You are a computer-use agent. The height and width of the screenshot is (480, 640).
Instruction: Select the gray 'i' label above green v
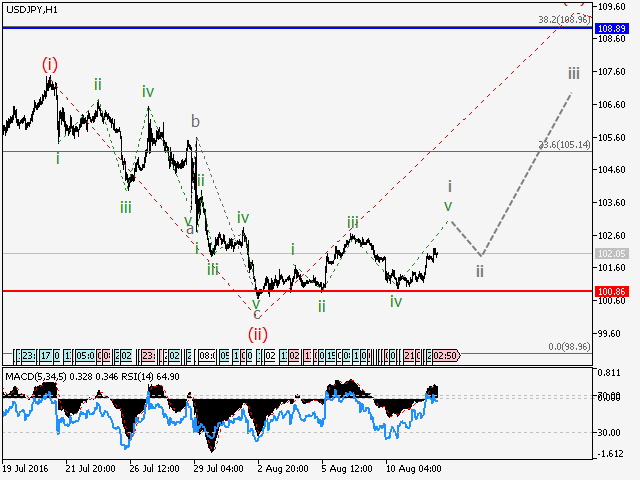coord(450,187)
